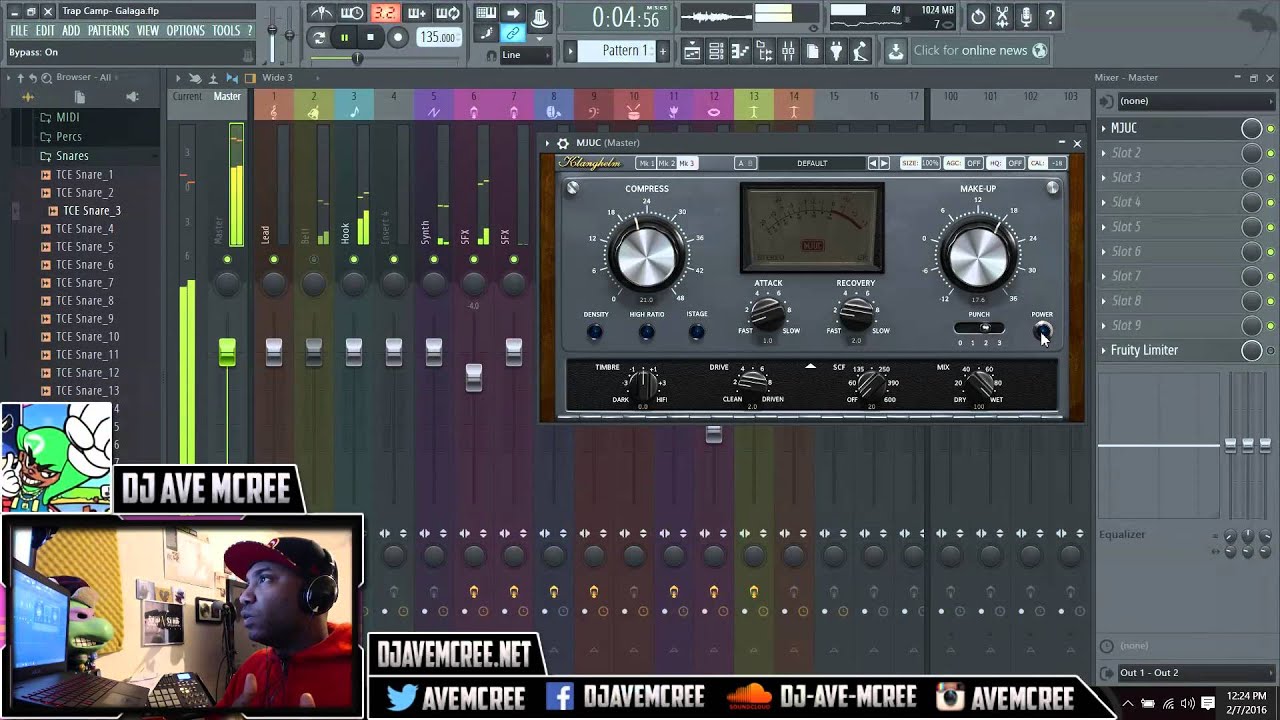
Task: Open the TOOLS menu
Action: click(226, 31)
